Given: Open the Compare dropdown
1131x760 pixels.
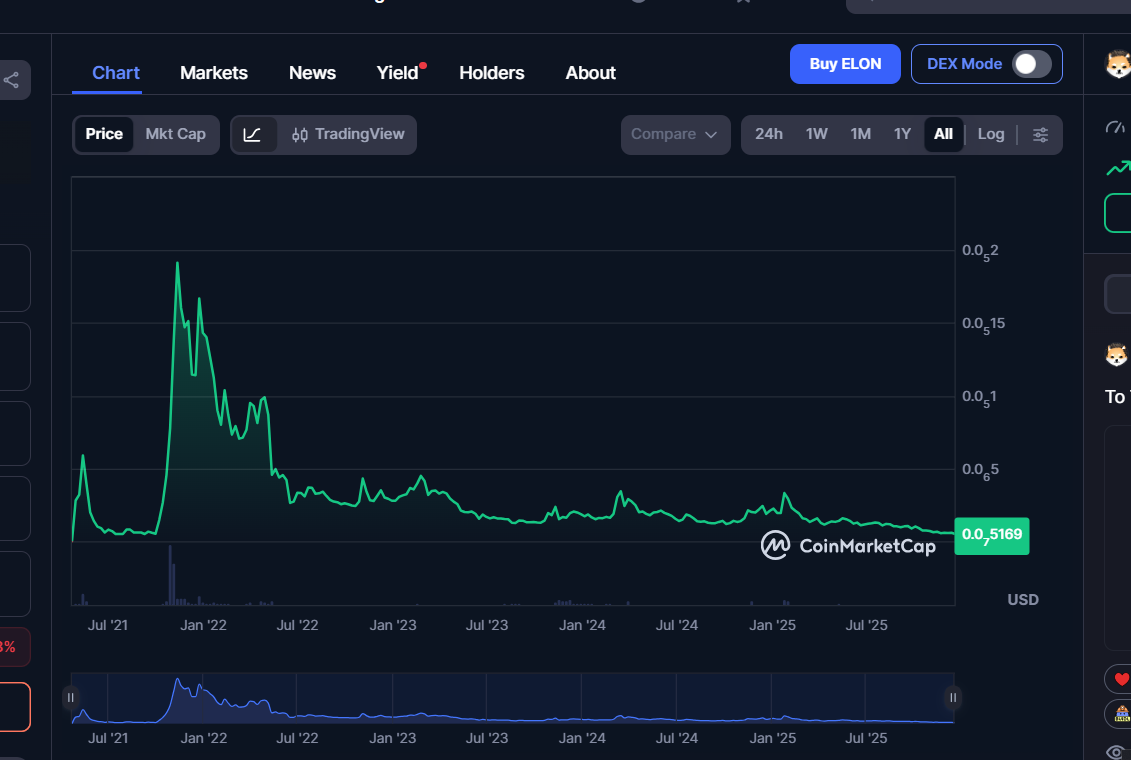Looking at the screenshot, I should [x=675, y=133].
